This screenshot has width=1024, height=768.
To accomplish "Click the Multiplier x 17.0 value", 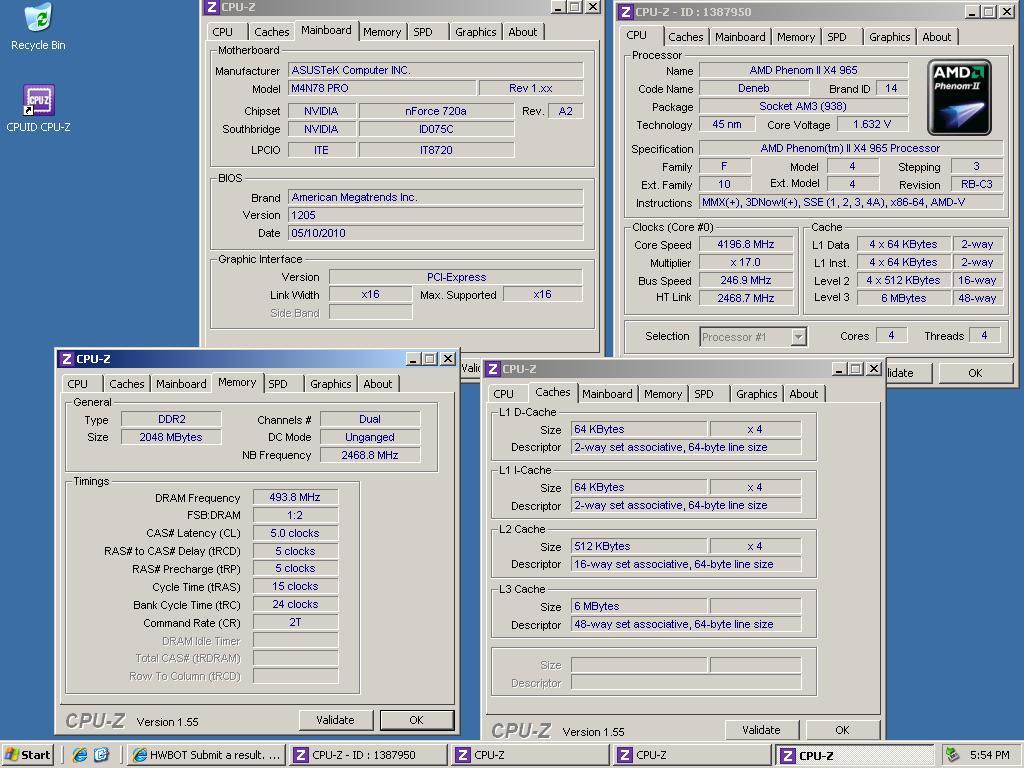I will (746, 263).
